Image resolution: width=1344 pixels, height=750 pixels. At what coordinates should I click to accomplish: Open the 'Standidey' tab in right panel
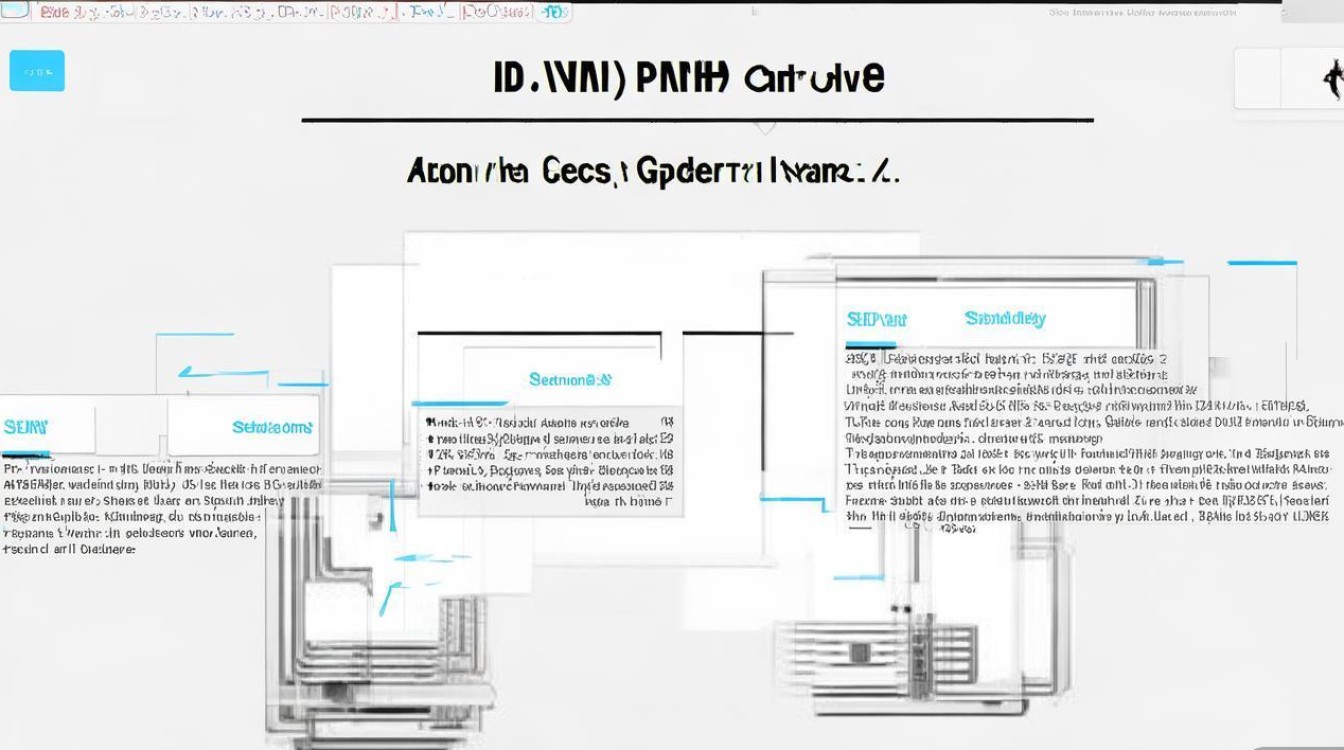pyautogui.click(x=1004, y=319)
